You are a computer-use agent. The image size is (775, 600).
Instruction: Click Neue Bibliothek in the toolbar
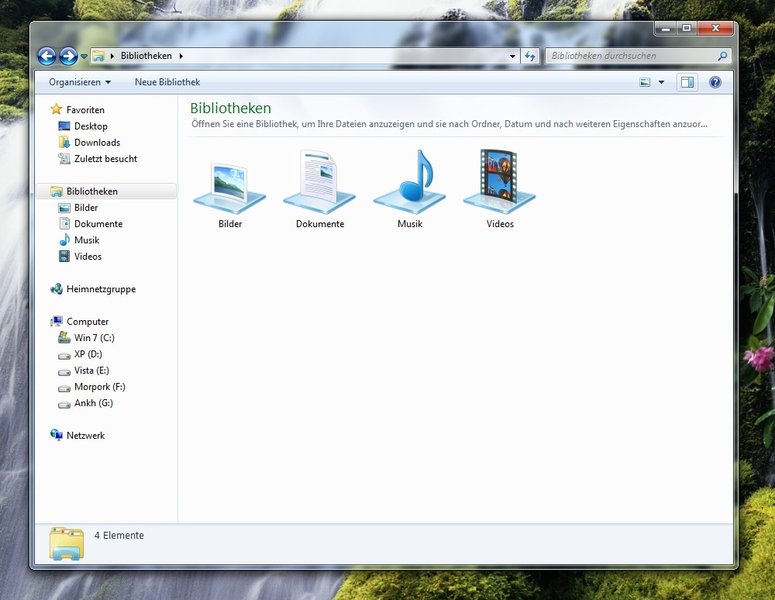(167, 82)
